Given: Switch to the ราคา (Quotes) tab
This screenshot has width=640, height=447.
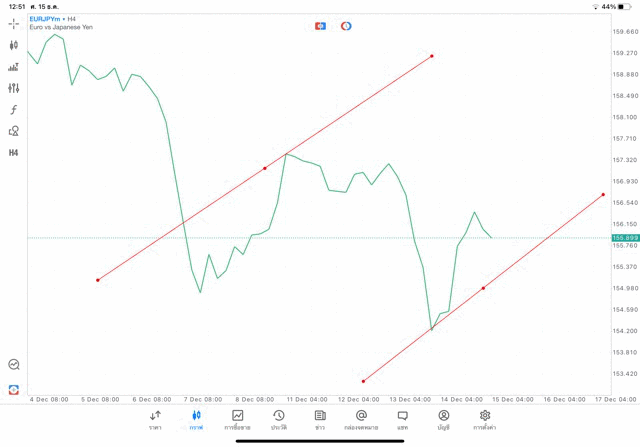Looking at the screenshot, I should click(155, 419).
